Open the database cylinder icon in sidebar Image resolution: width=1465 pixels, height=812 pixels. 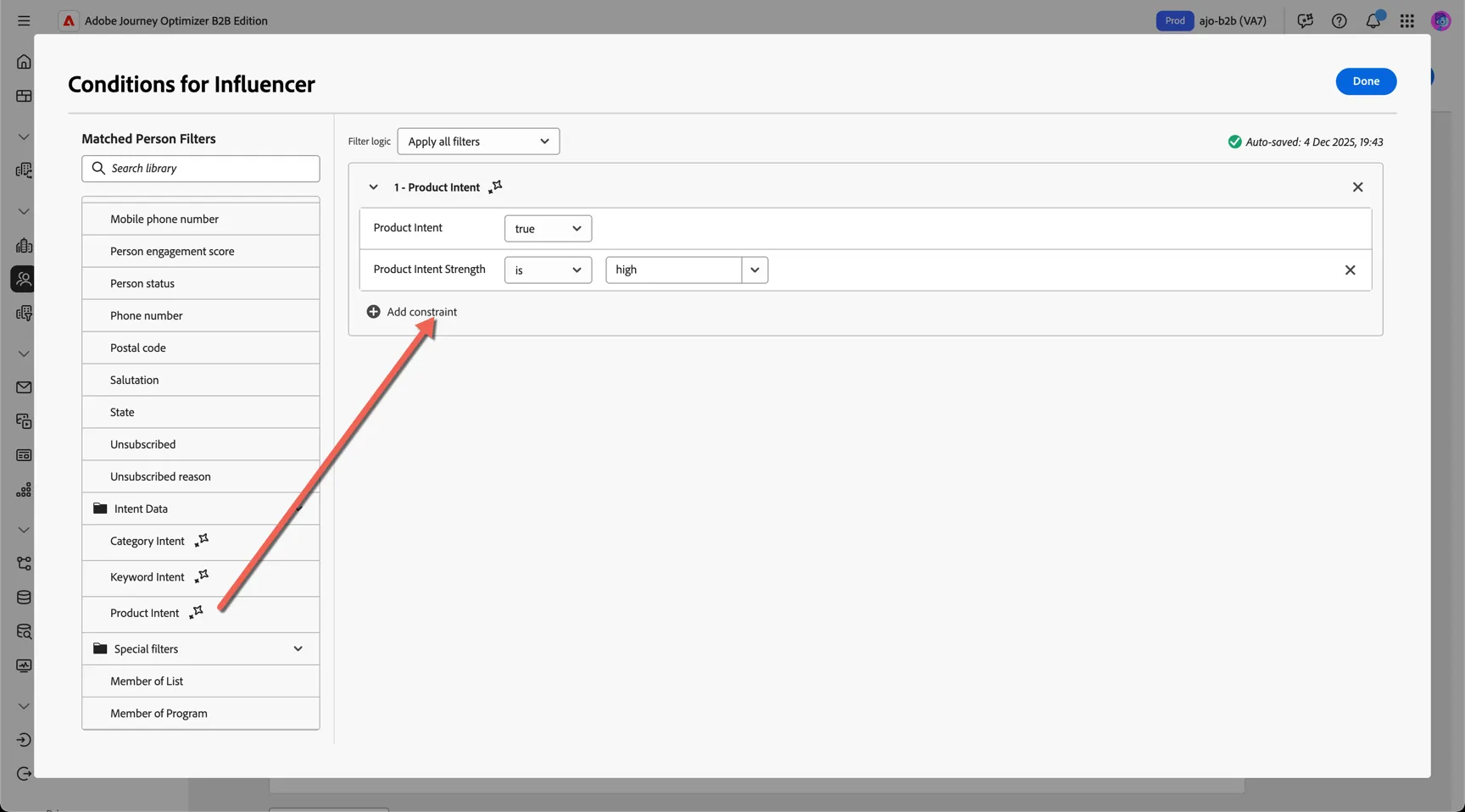point(24,598)
